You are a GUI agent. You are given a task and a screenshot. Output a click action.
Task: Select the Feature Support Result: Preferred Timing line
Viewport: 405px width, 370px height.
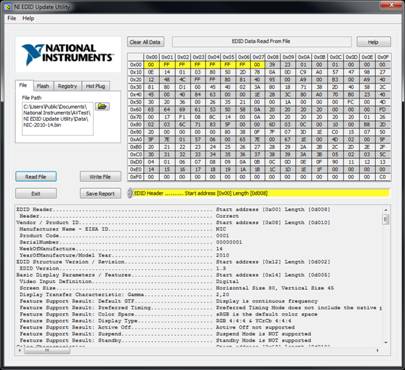(x=200, y=308)
